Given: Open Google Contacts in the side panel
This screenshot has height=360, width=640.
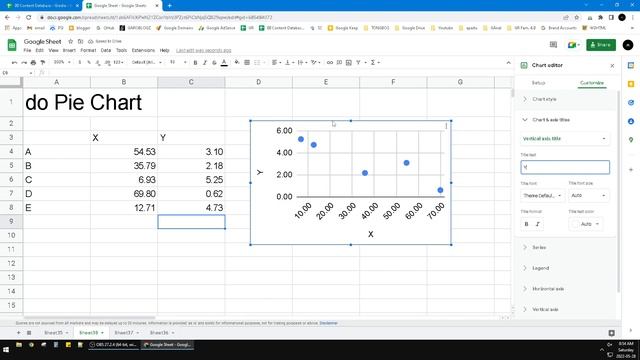Looking at the screenshot, I should click(x=631, y=121).
